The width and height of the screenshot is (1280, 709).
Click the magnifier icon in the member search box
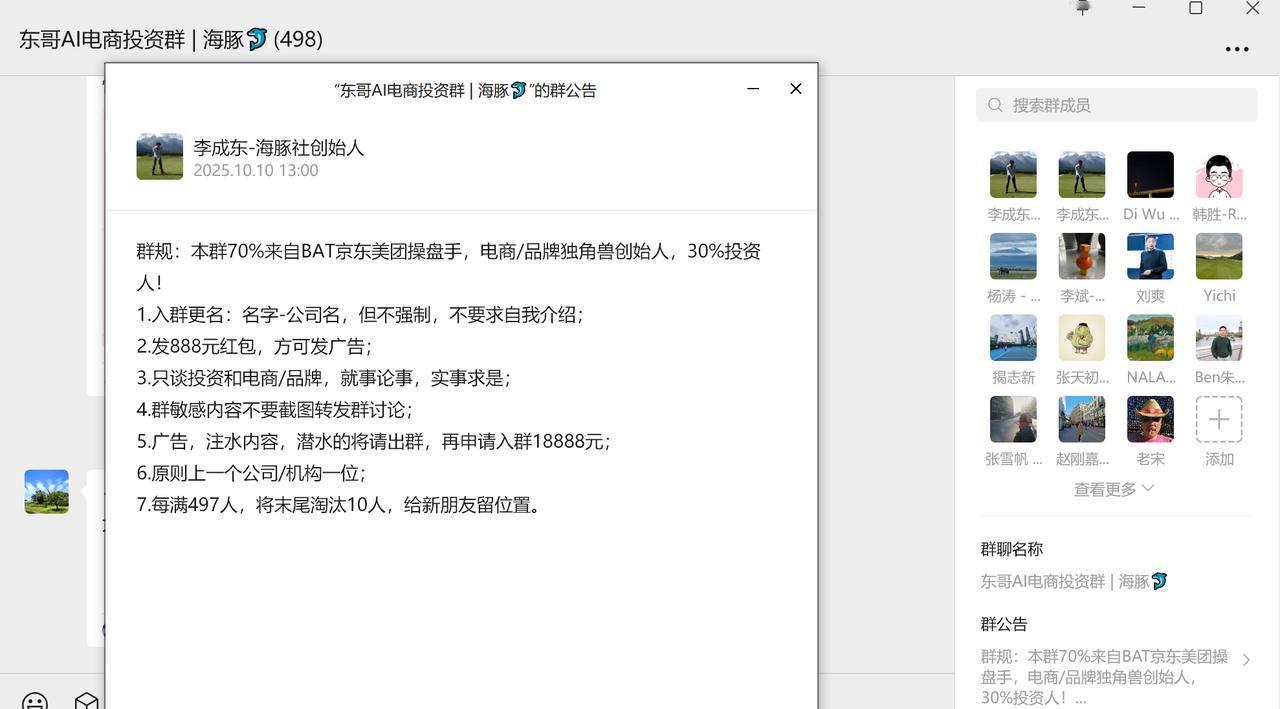coord(996,104)
